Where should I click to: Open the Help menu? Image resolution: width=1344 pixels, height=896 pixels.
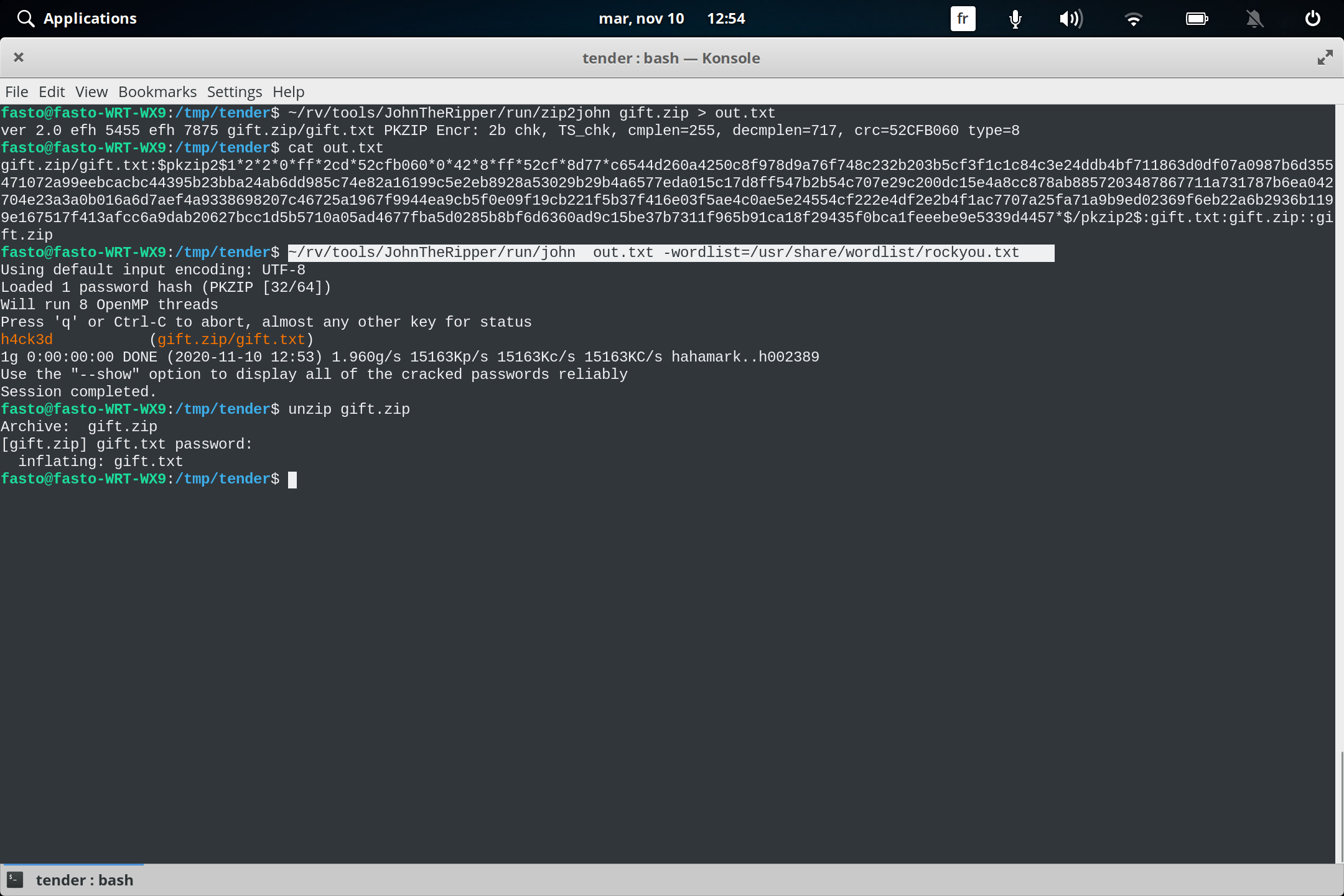(287, 91)
